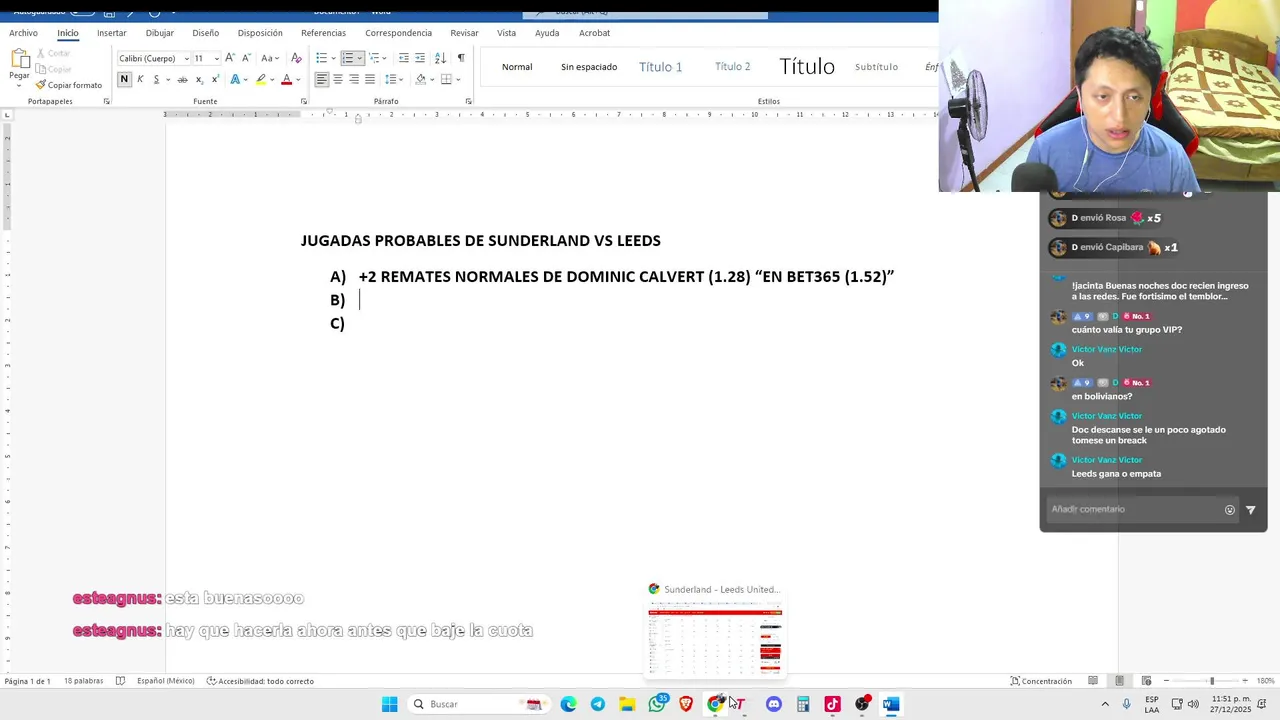This screenshot has height=720, width=1280.
Task: Decrease paragraph indent
Action: (404, 58)
